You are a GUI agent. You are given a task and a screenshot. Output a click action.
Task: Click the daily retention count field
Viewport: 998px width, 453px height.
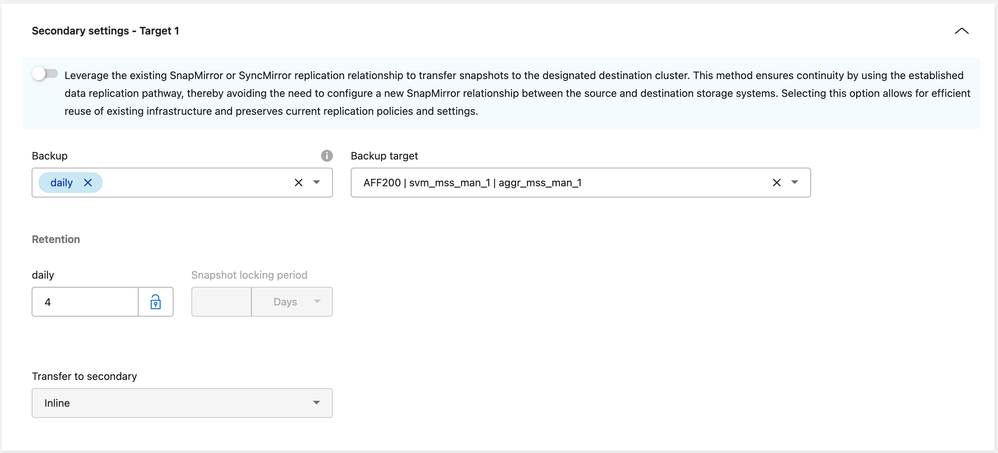85,302
